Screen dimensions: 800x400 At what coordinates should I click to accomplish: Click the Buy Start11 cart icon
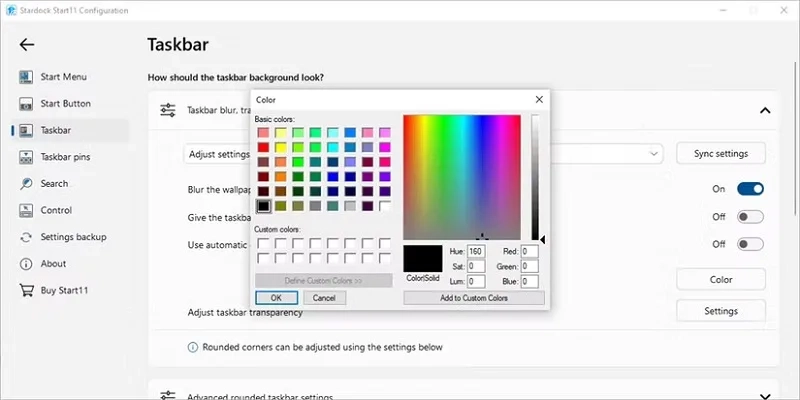[26, 291]
